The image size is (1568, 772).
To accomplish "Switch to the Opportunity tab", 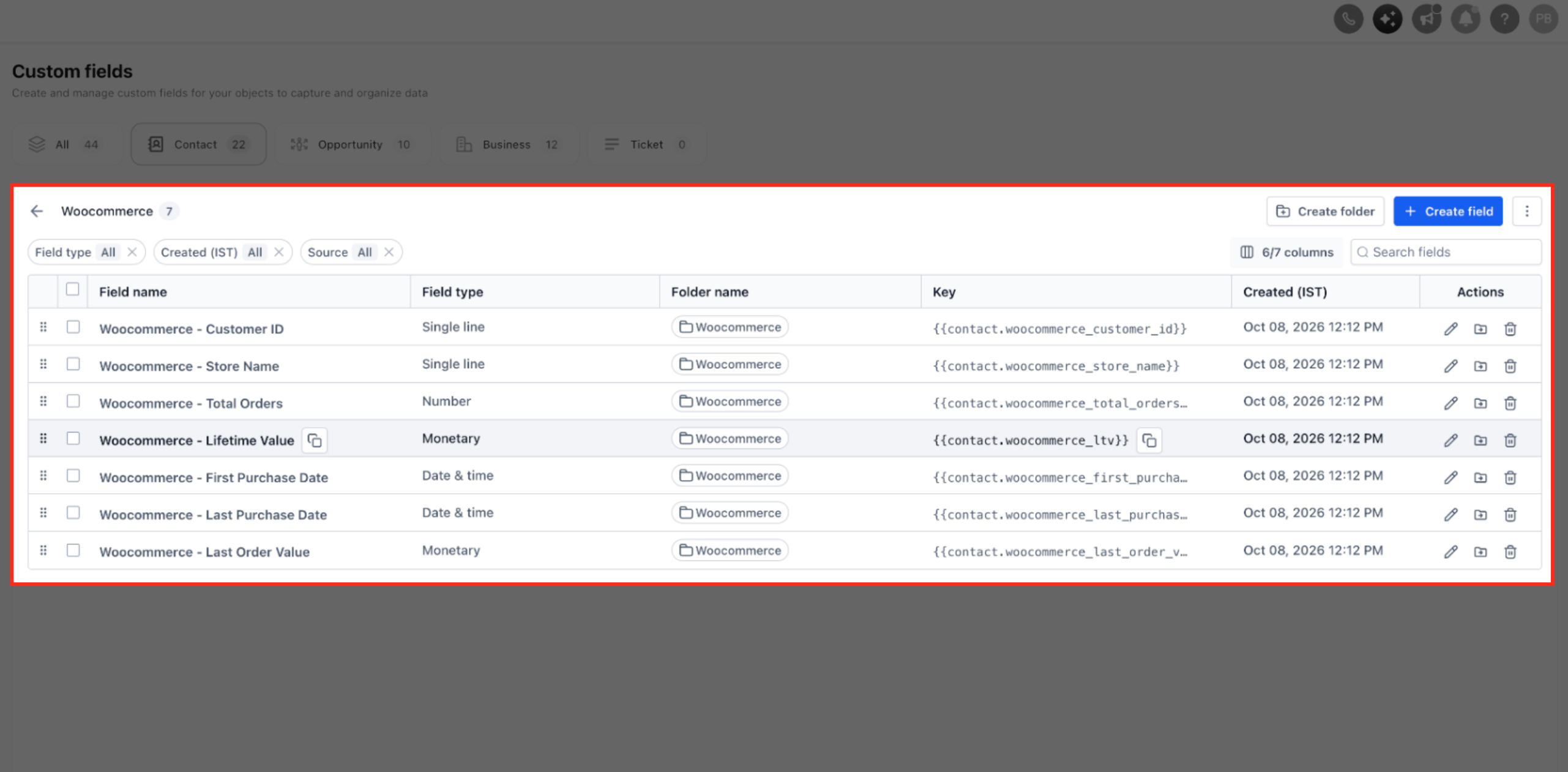I will pyautogui.click(x=351, y=144).
